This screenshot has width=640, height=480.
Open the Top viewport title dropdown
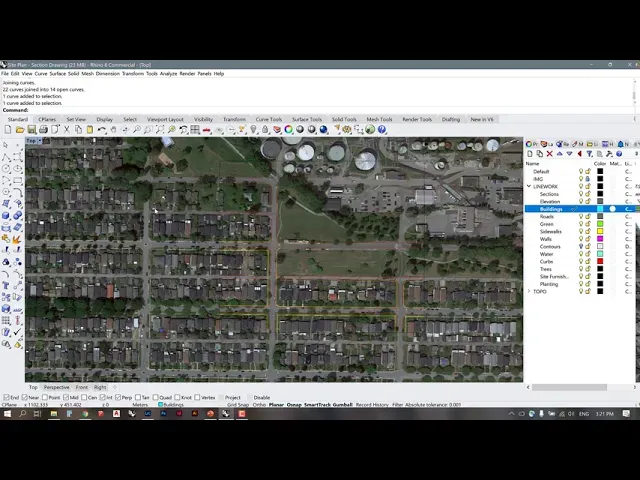pyautogui.click(x=34, y=141)
